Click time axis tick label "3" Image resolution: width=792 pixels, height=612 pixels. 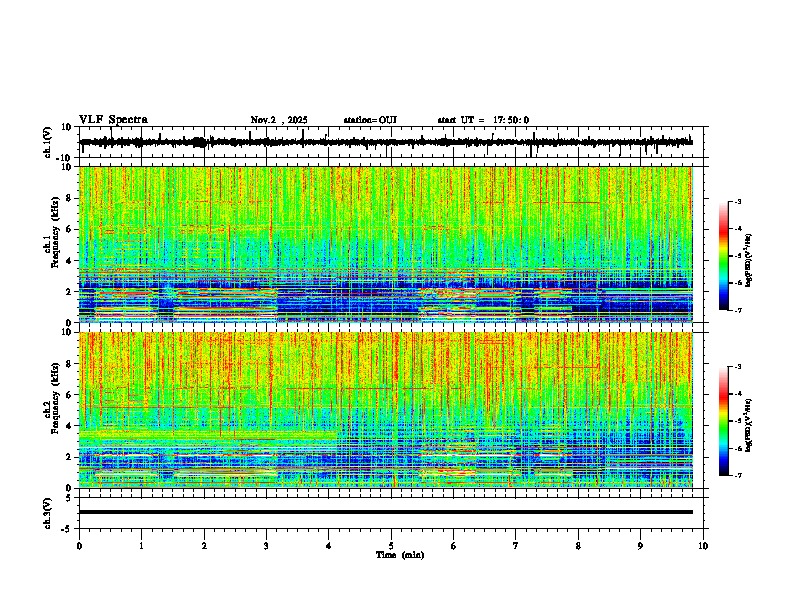266,546
